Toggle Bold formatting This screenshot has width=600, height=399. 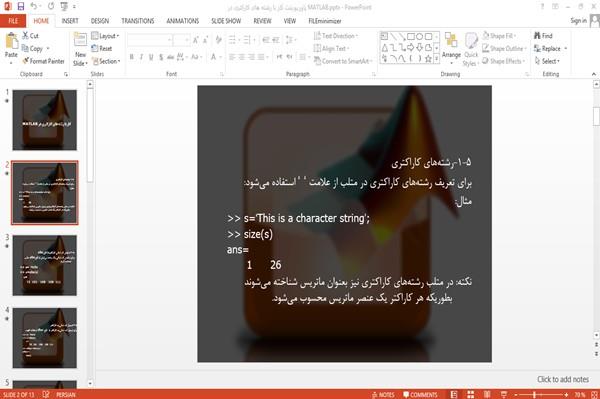click(132, 57)
